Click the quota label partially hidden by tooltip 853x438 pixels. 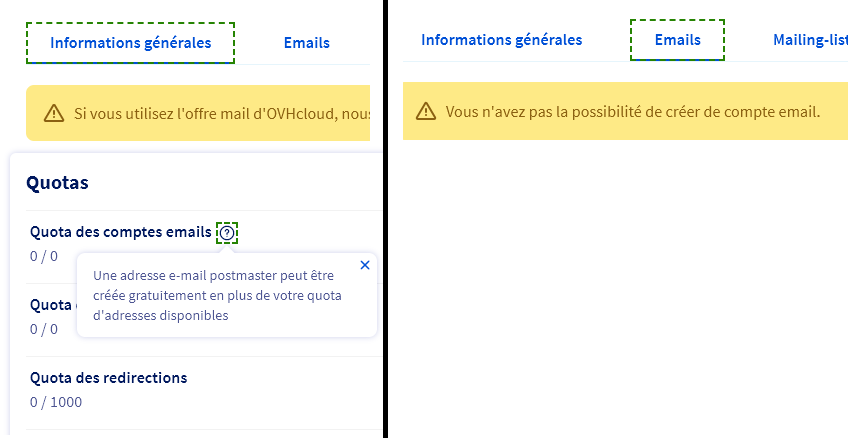(x=50, y=305)
